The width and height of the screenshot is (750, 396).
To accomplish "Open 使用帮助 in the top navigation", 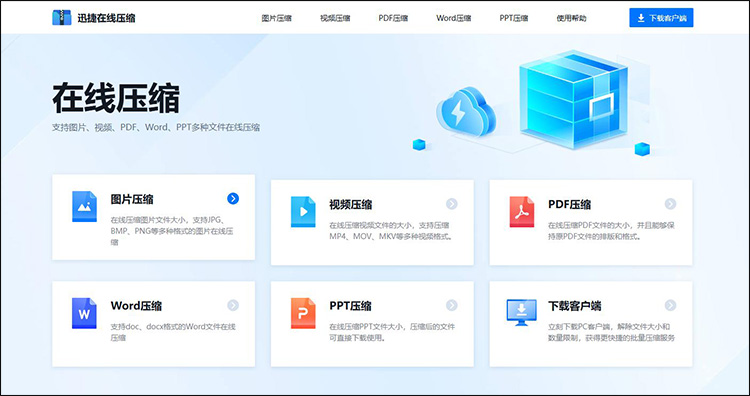I will (x=571, y=18).
